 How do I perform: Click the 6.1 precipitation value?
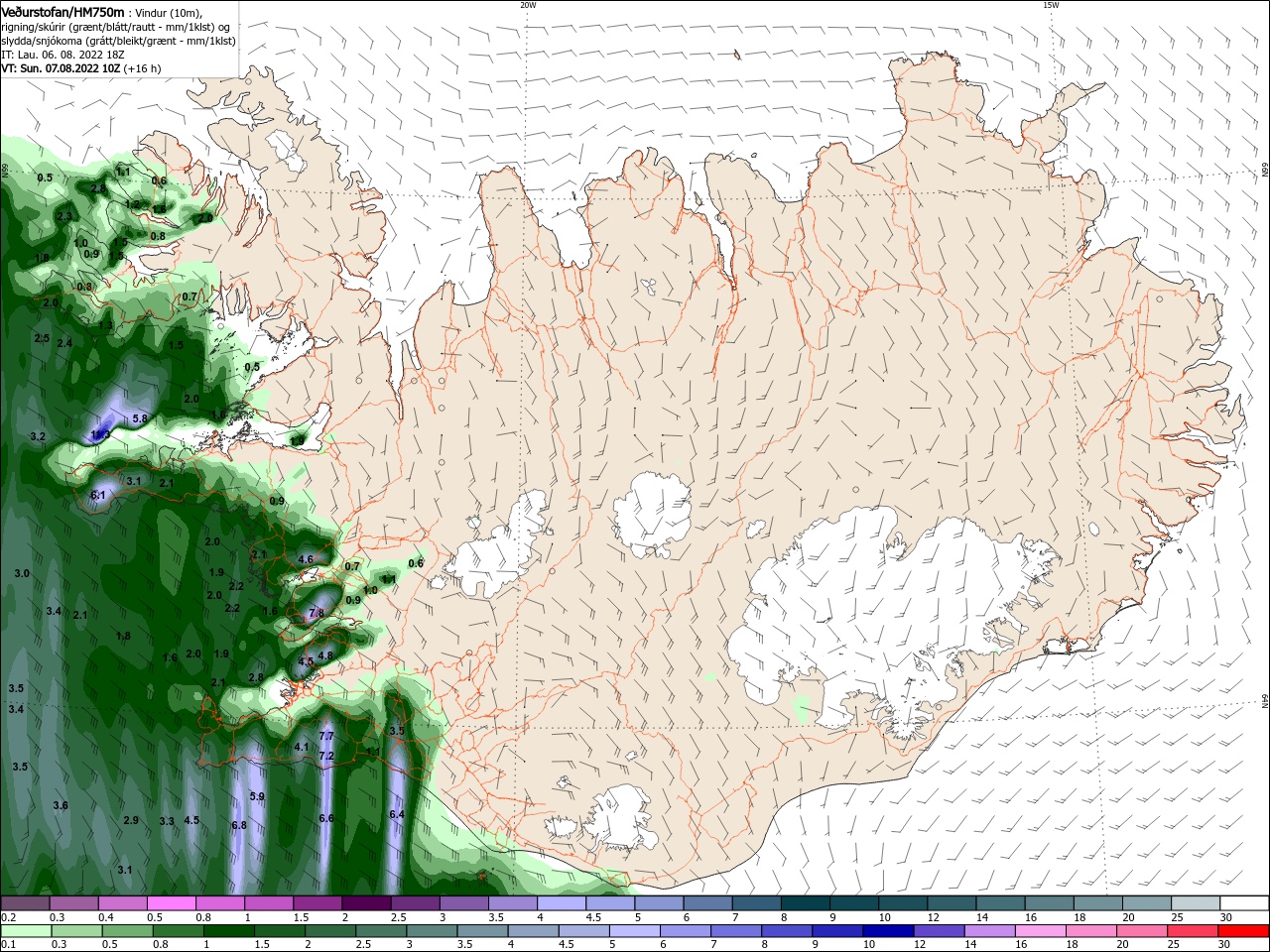click(98, 494)
